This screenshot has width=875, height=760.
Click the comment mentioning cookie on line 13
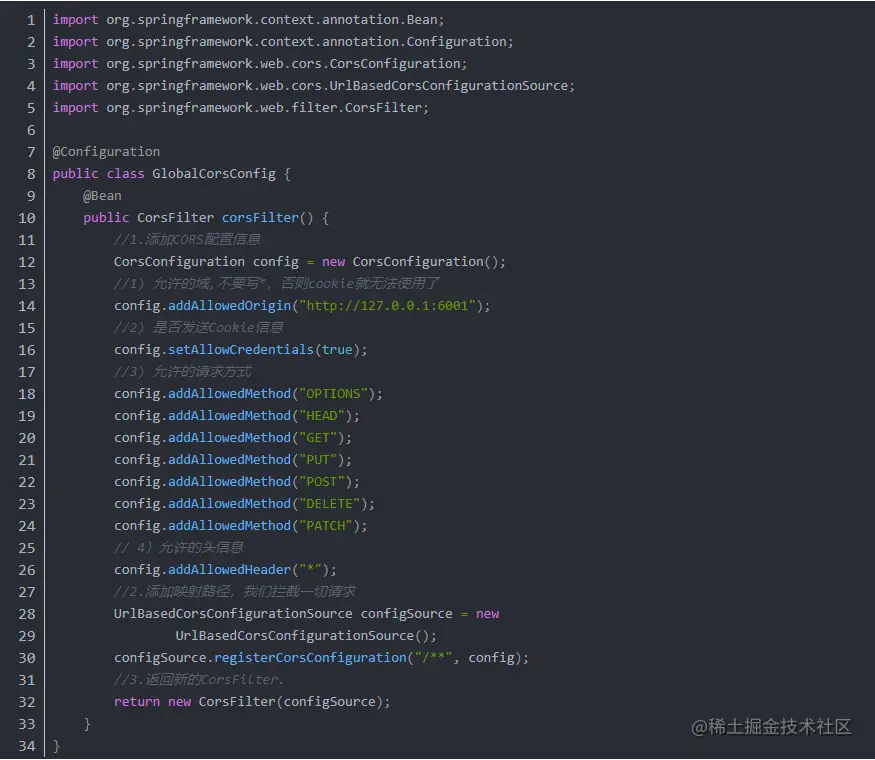point(276,283)
